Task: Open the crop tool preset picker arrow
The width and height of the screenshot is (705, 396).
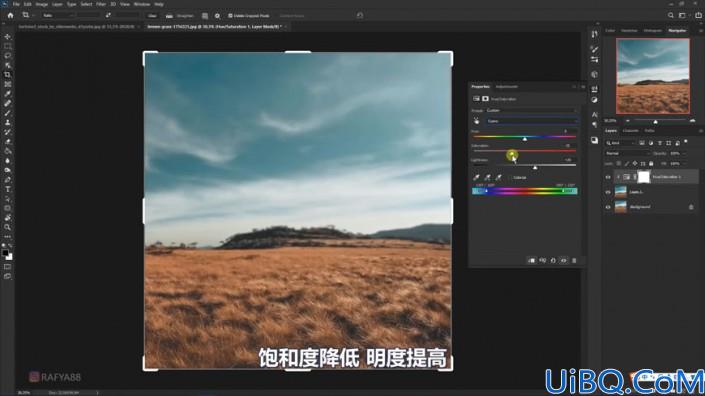Action: coord(33,16)
